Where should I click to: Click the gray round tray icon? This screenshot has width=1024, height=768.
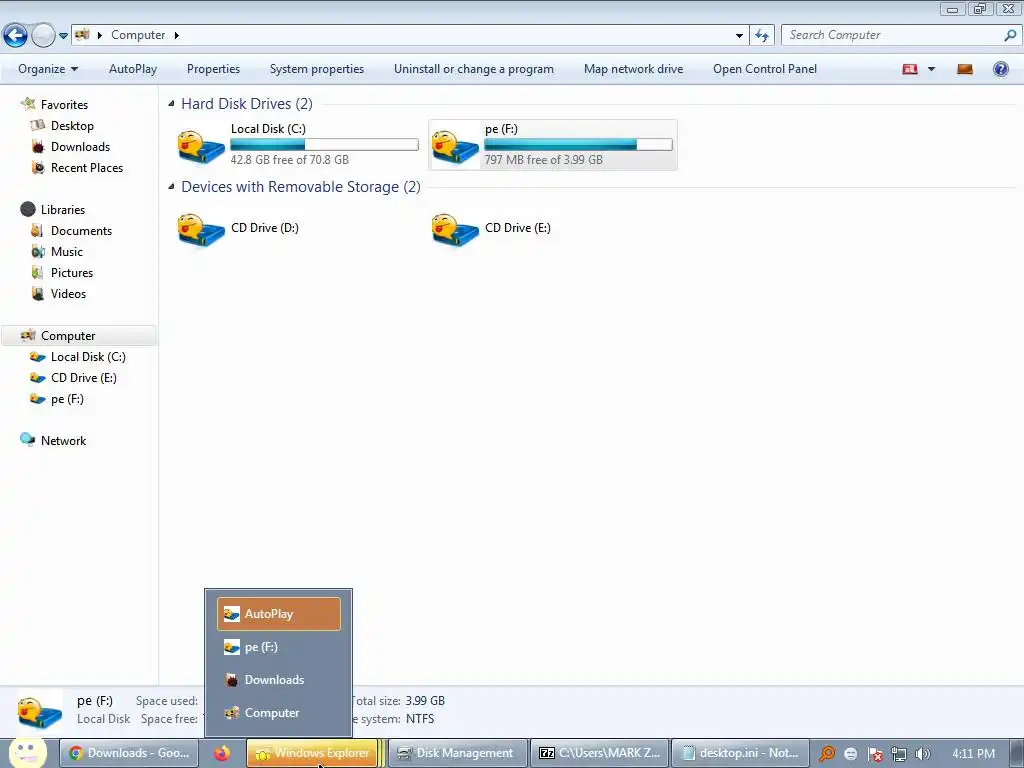pyautogui.click(x=850, y=754)
